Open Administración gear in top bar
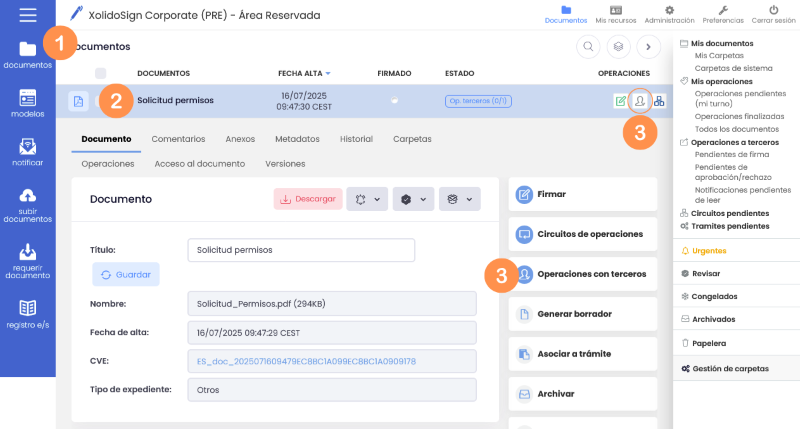Viewport: 800px width, 429px height. coord(669,15)
